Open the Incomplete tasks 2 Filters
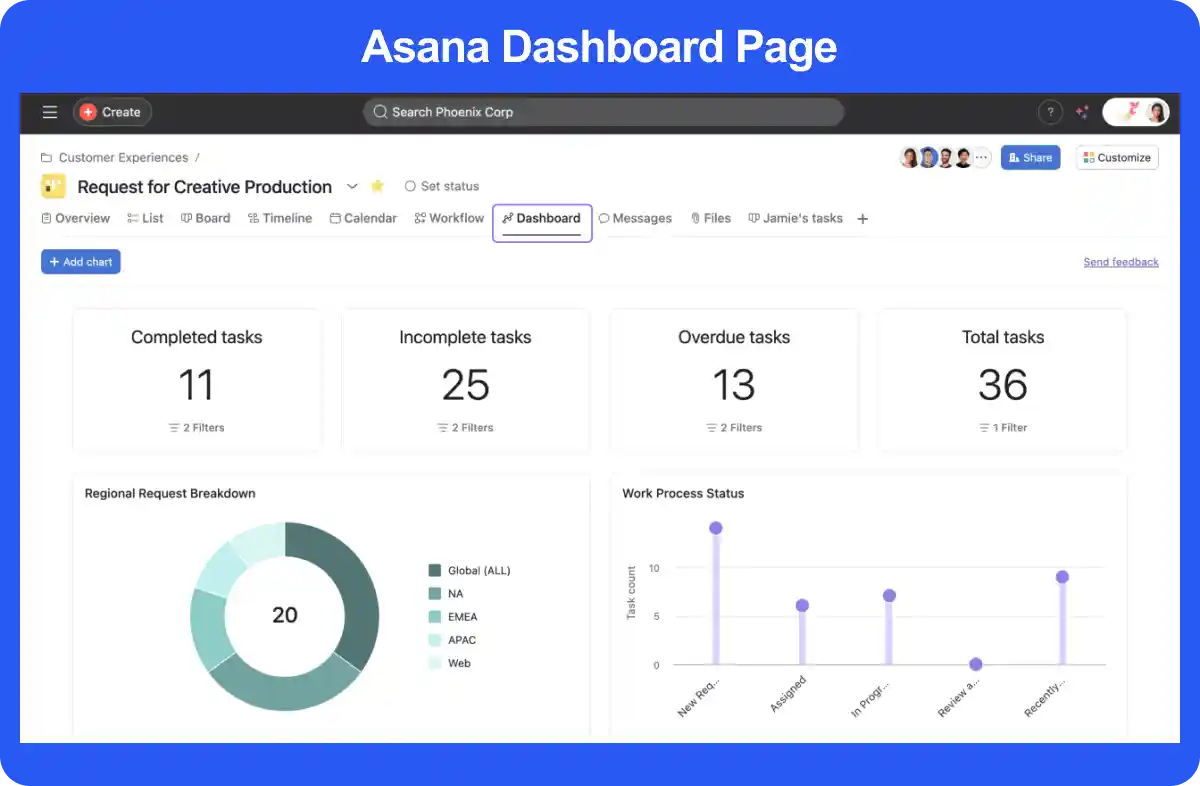This screenshot has height=786, width=1200. click(465, 427)
